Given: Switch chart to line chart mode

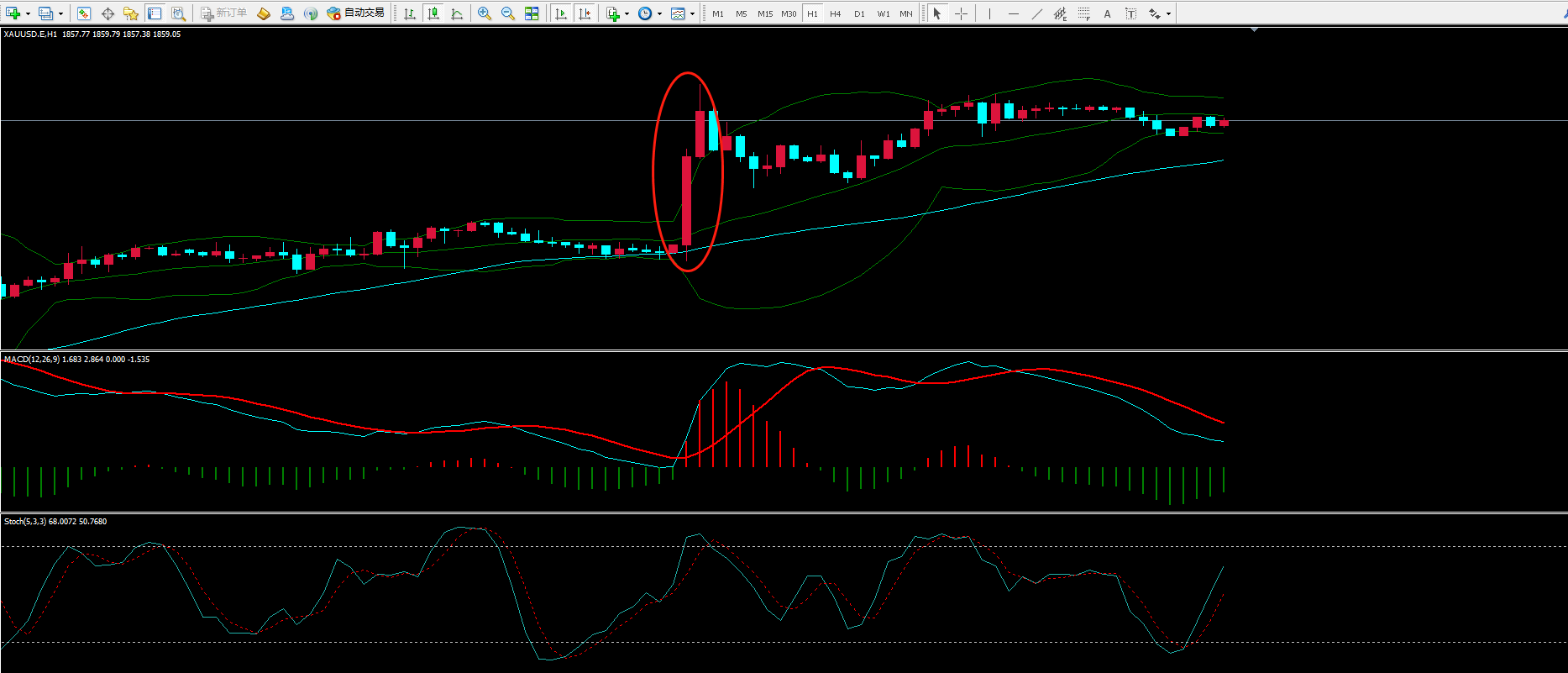Looking at the screenshot, I should click(457, 13).
